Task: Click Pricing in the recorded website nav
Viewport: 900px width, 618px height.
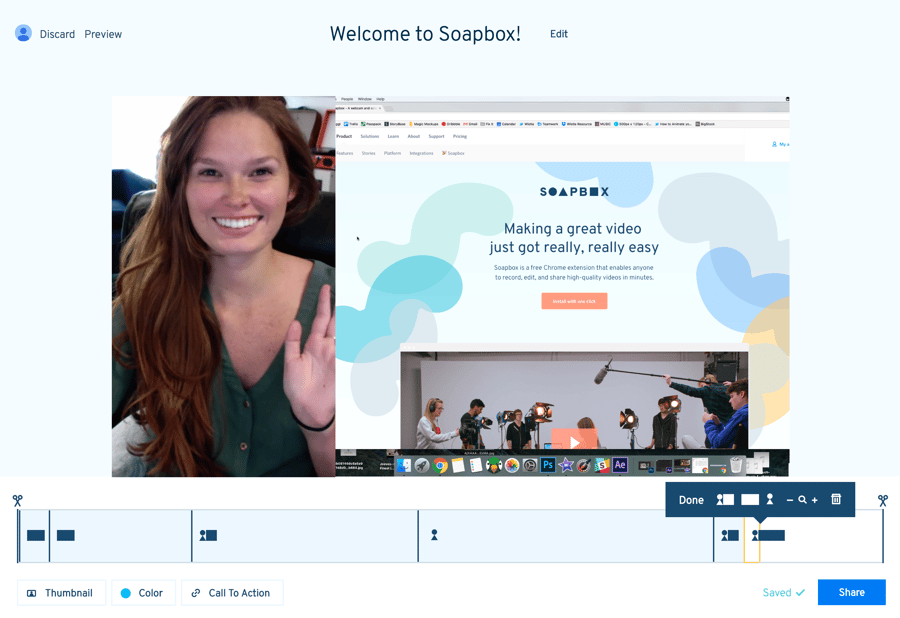Action: [x=460, y=137]
